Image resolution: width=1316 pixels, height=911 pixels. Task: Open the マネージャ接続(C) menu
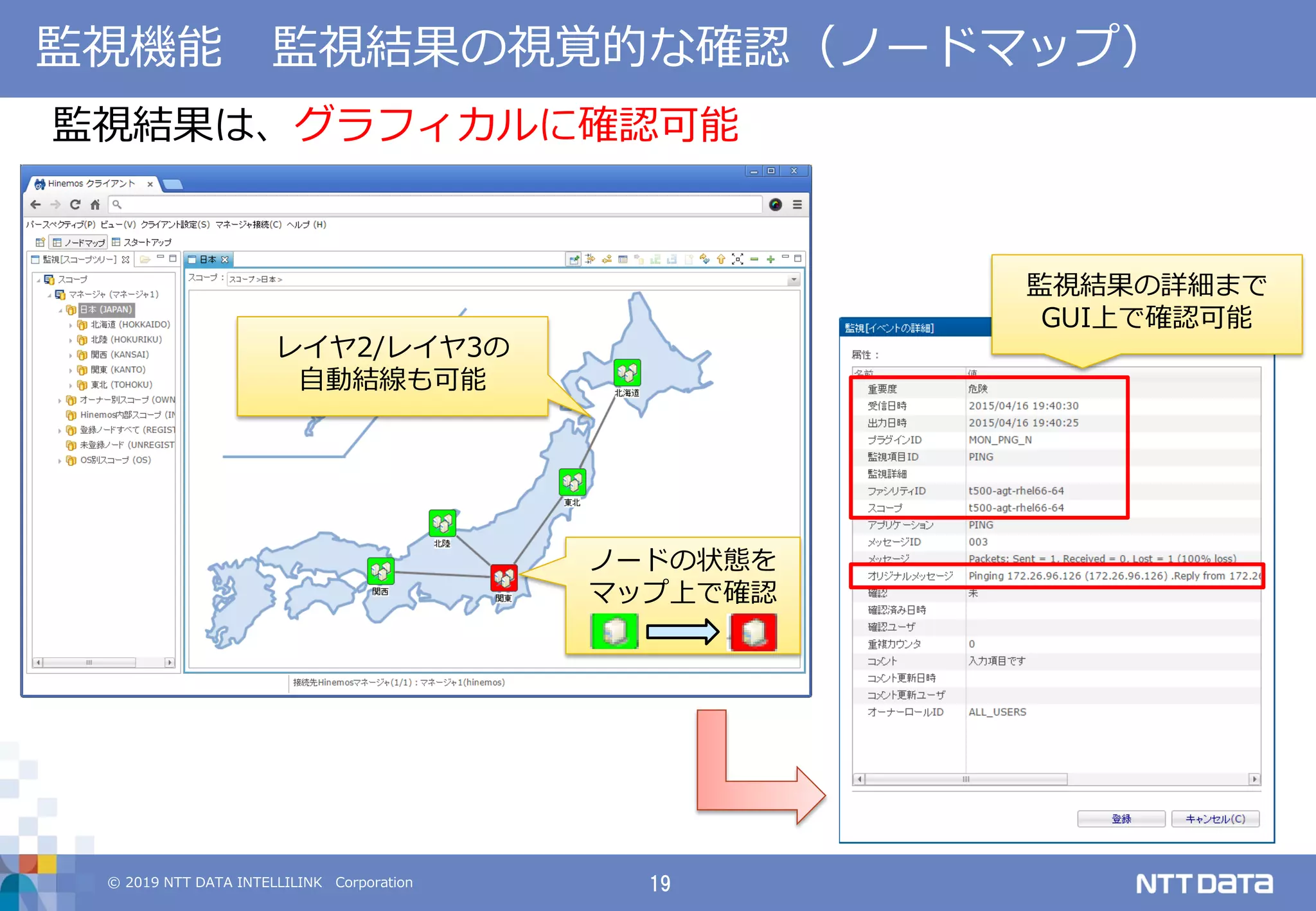248,224
